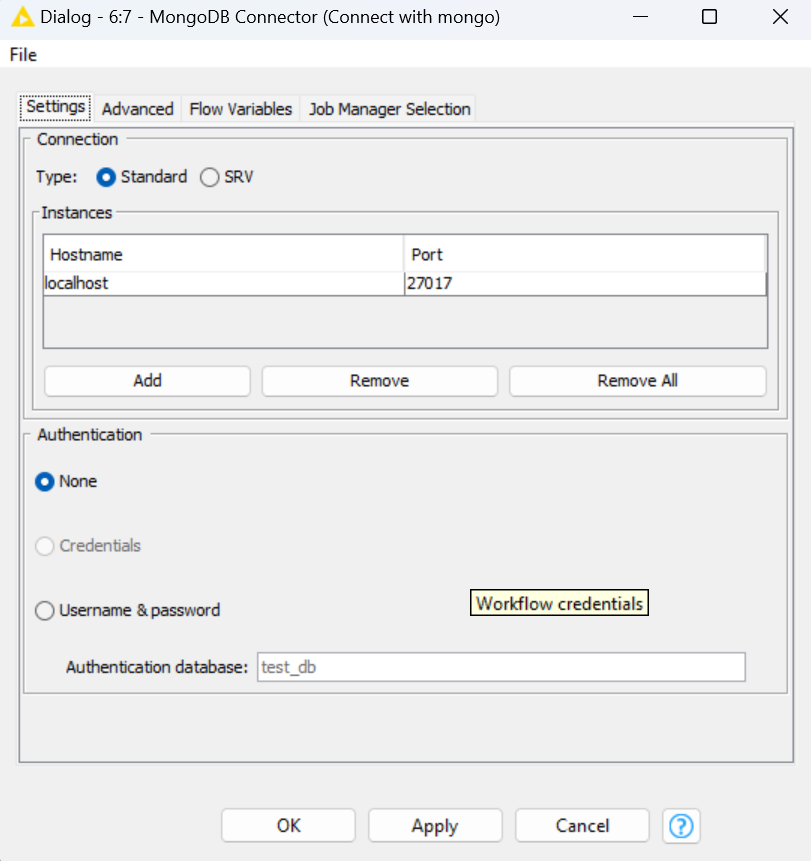This screenshot has width=811, height=861.
Task: Open the Flow Variables tab
Action: [x=240, y=109]
